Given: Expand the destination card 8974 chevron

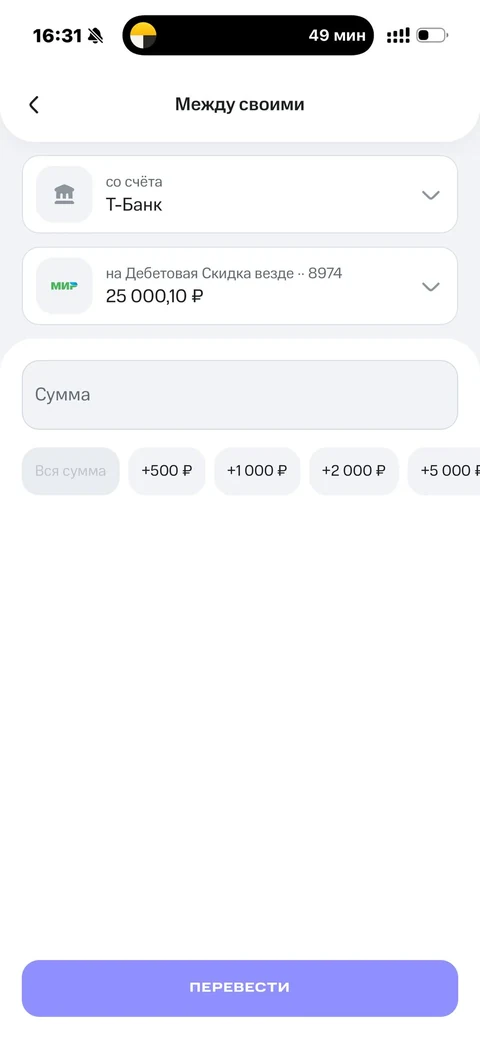Looking at the screenshot, I should pyautogui.click(x=431, y=287).
